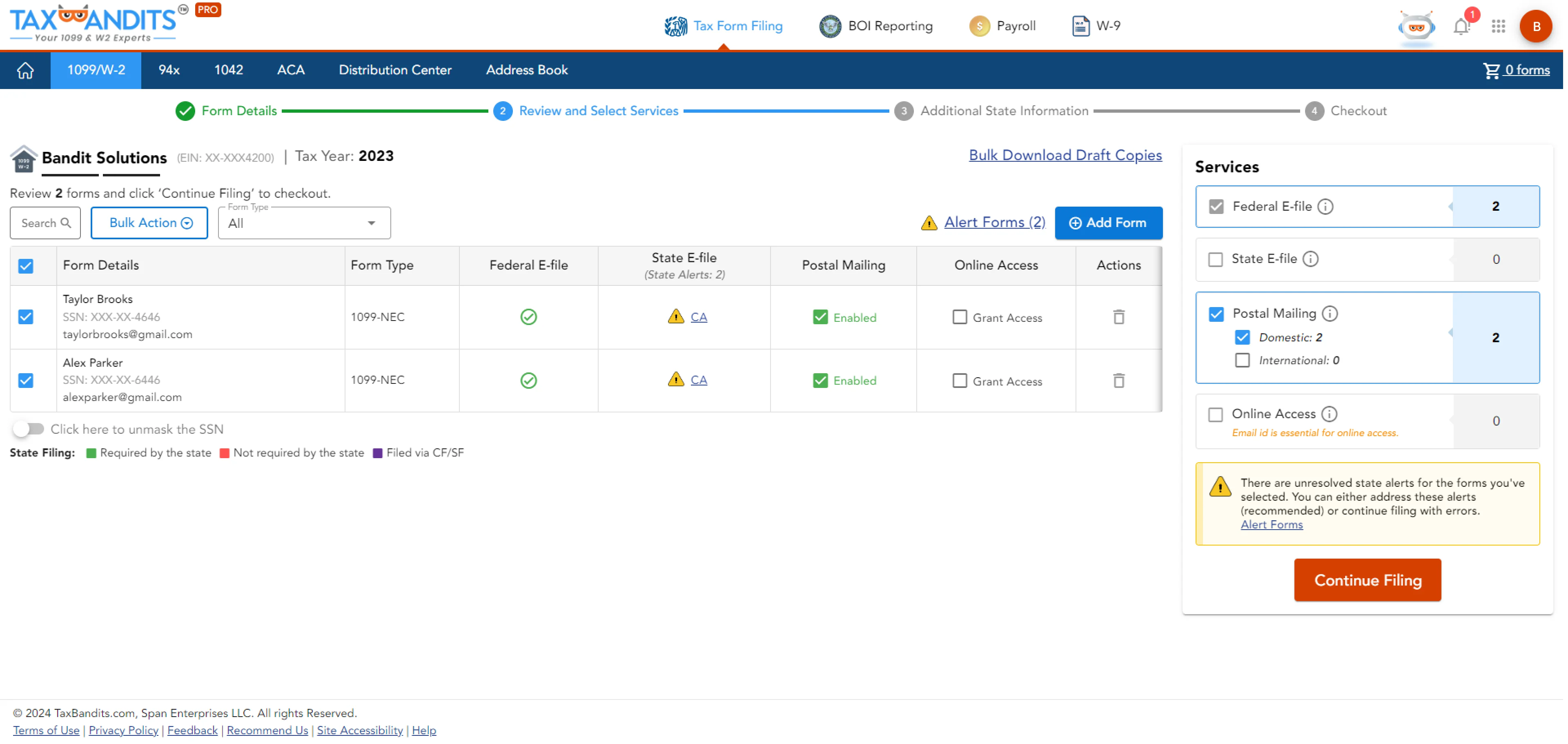Expand the Form Type All dropdown
Viewport: 1568px width, 744px height.
click(x=304, y=223)
